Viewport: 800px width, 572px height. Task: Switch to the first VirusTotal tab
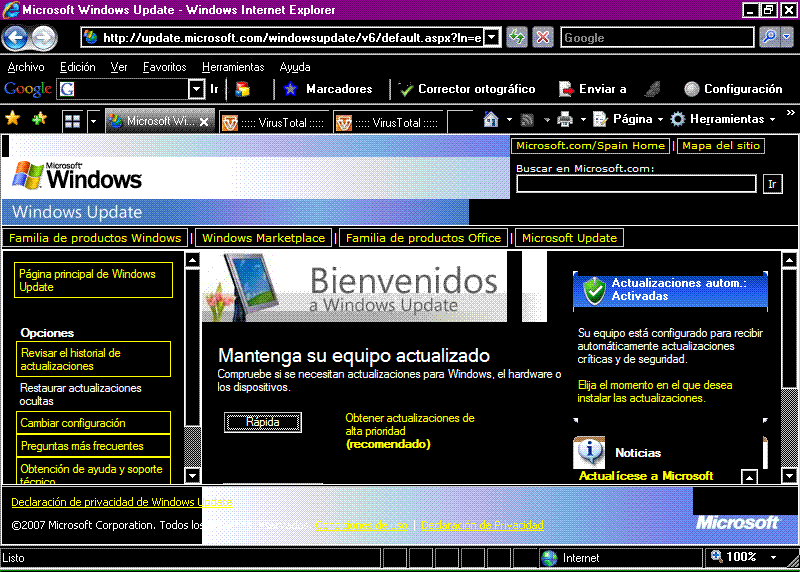pos(274,122)
